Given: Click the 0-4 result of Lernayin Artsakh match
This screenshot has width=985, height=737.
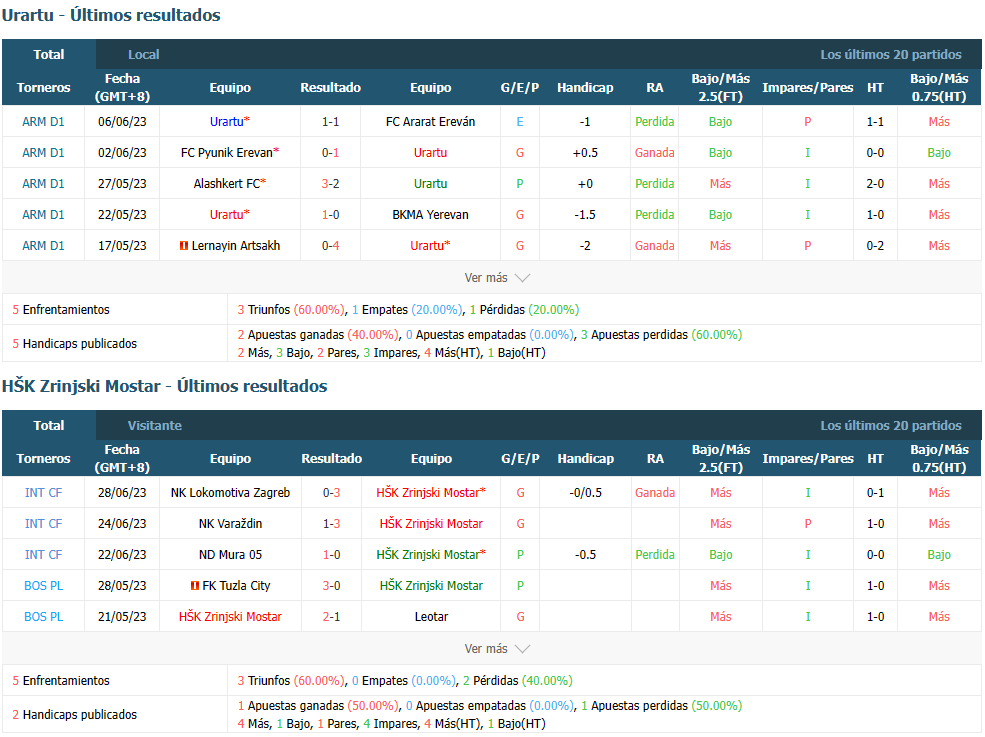Looking at the screenshot, I should 330,246.
